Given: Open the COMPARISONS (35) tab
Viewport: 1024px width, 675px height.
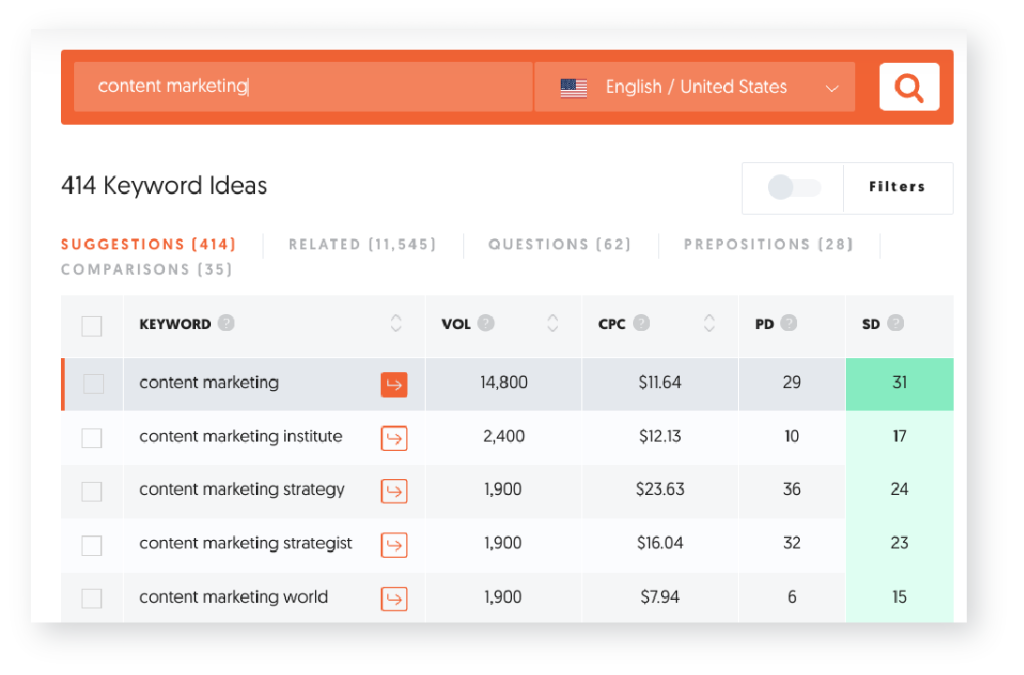Looking at the screenshot, I should point(147,270).
